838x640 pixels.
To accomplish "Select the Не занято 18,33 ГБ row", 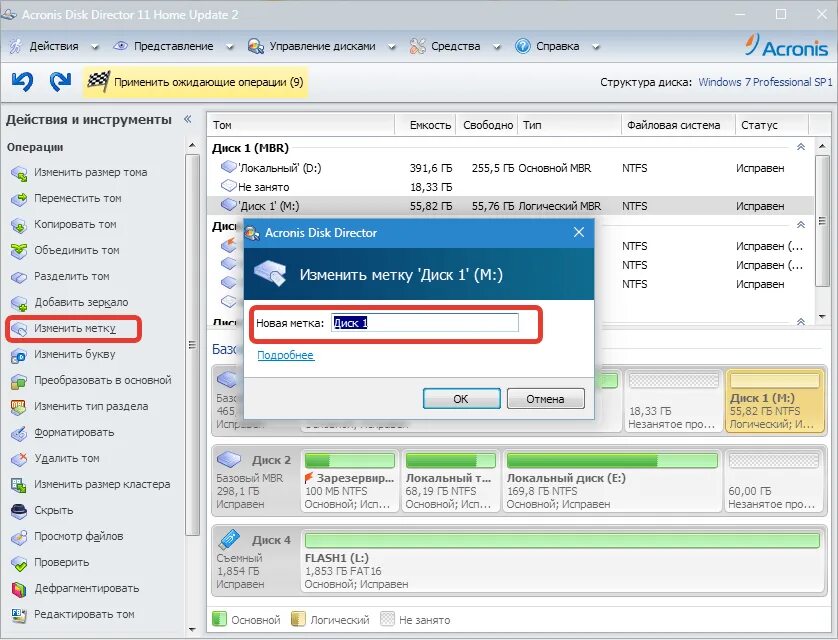I will click(510, 187).
